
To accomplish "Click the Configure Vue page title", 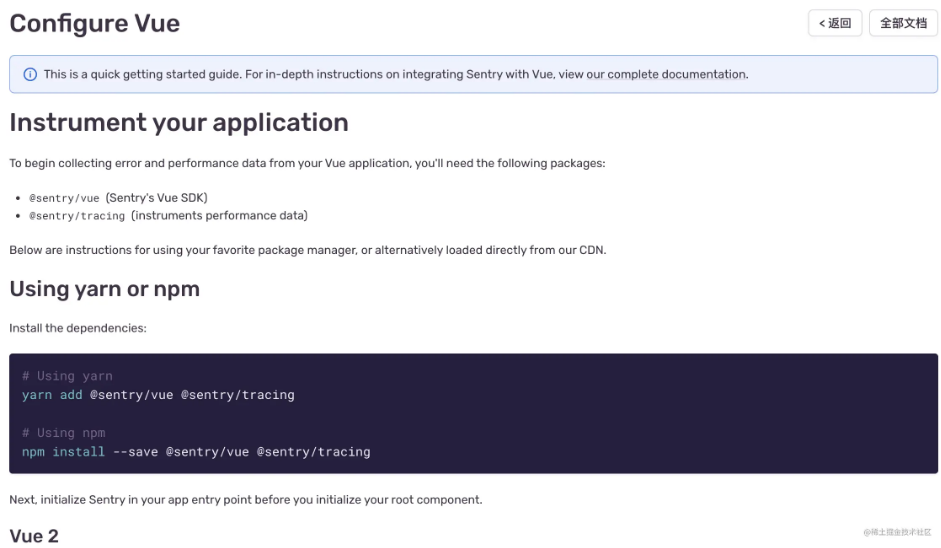I will pyautogui.click(x=95, y=23).
